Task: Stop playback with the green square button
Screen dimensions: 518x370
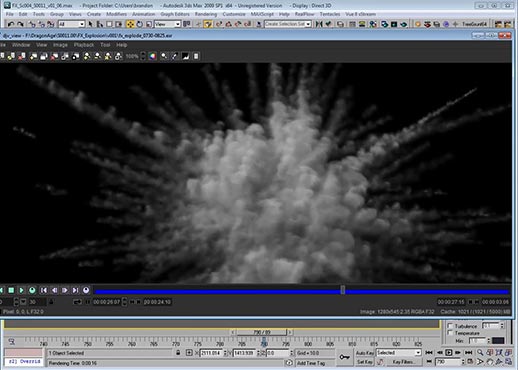Action: point(11,290)
